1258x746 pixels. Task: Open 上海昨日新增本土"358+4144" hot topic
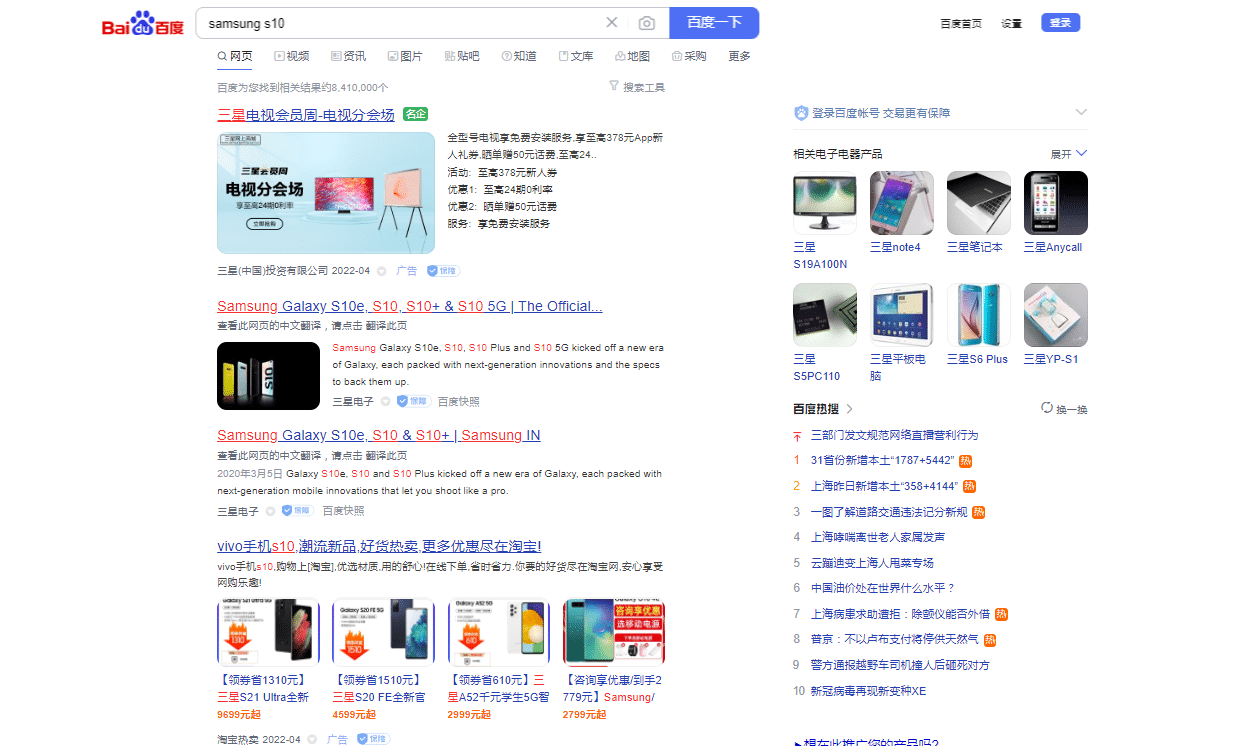tap(884, 486)
